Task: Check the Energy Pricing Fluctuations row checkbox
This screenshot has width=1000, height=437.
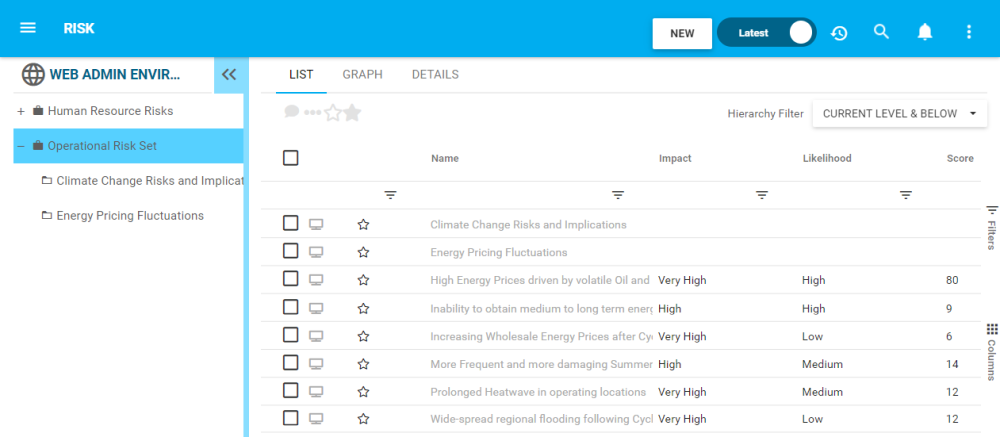Action: 291,251
